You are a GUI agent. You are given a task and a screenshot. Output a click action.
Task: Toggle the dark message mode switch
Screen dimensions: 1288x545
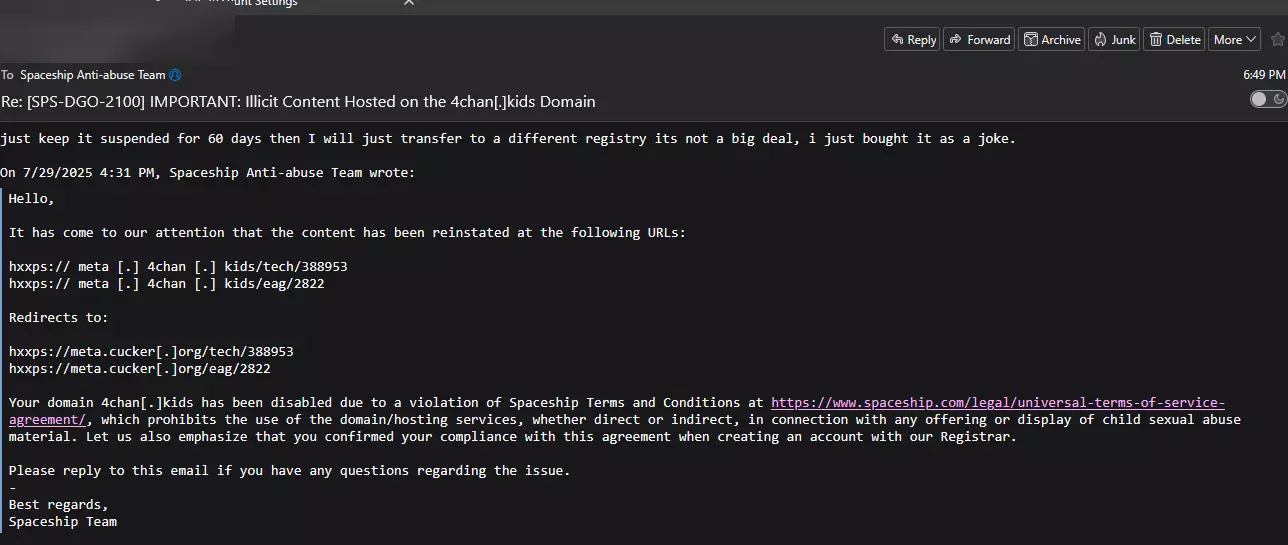tap(1267, 99)
